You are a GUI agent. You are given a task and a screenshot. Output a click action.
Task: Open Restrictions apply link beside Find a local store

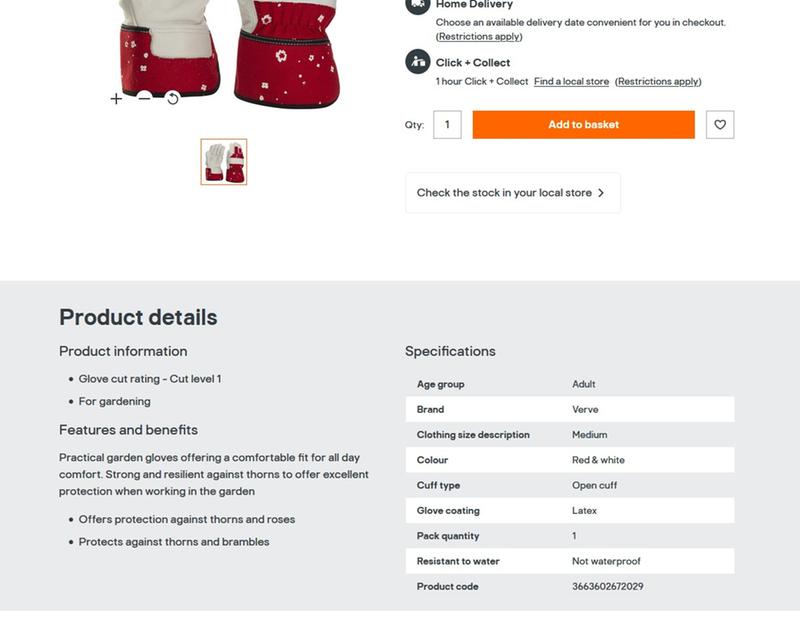[x=658, y=82]
